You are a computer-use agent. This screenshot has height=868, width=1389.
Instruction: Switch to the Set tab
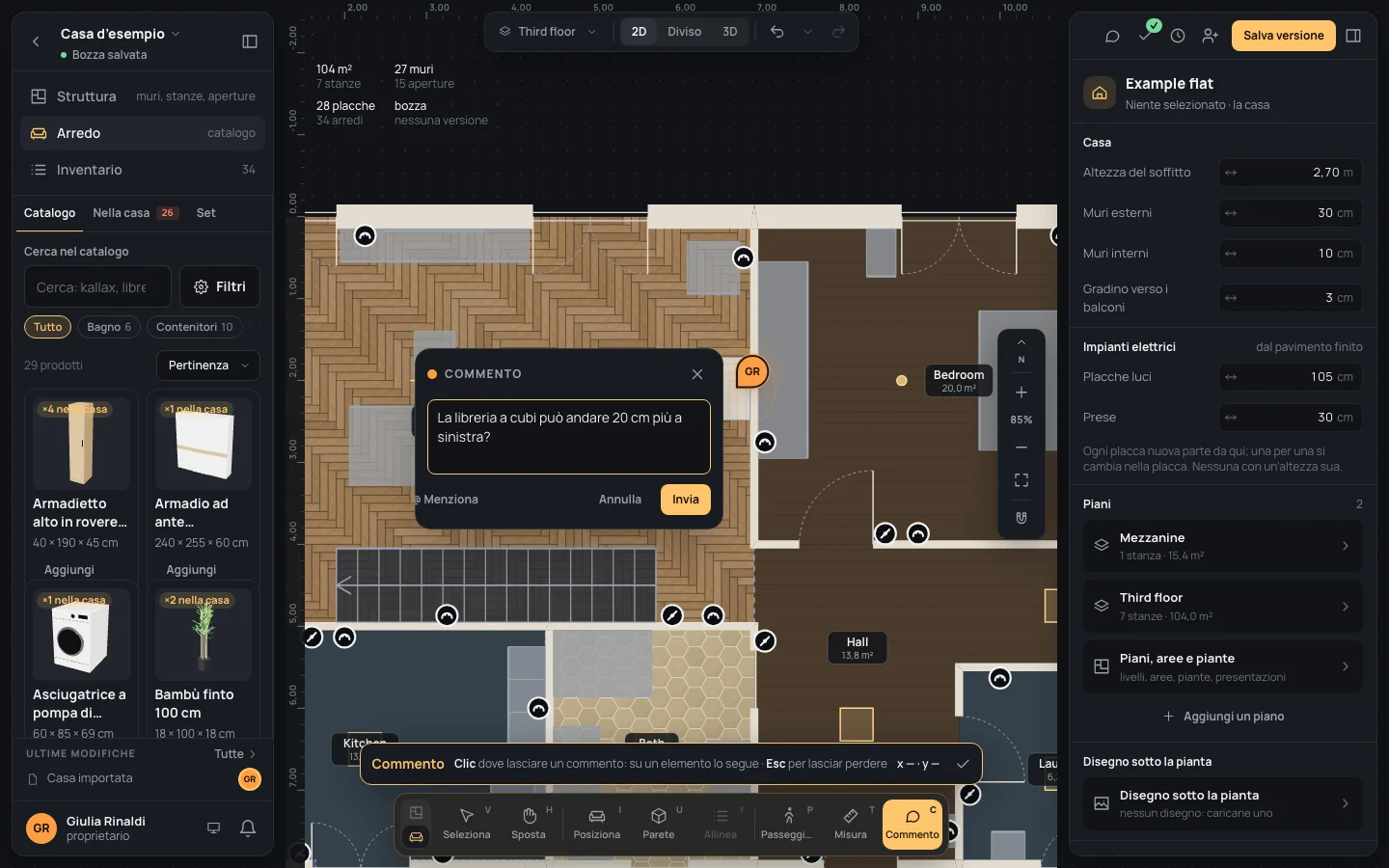click(206, 213)
